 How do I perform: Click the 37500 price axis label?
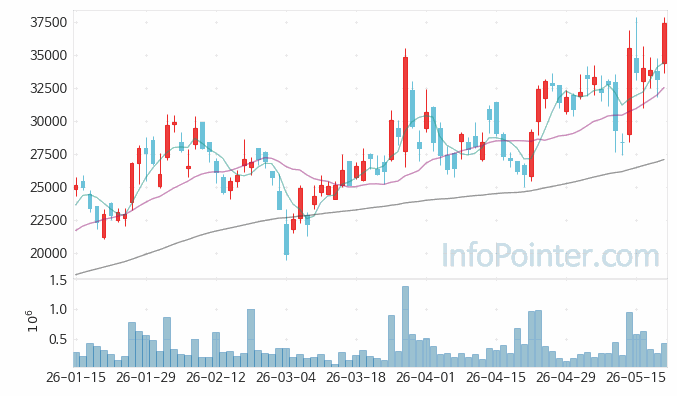[48, 22]
